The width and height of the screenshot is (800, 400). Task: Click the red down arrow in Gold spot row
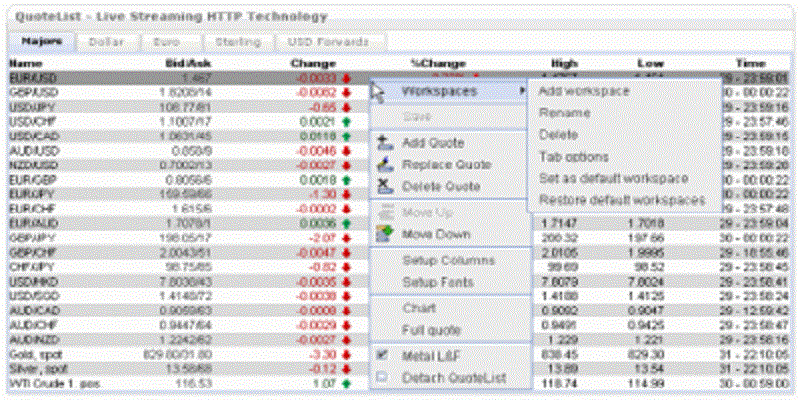coord(345,354)
